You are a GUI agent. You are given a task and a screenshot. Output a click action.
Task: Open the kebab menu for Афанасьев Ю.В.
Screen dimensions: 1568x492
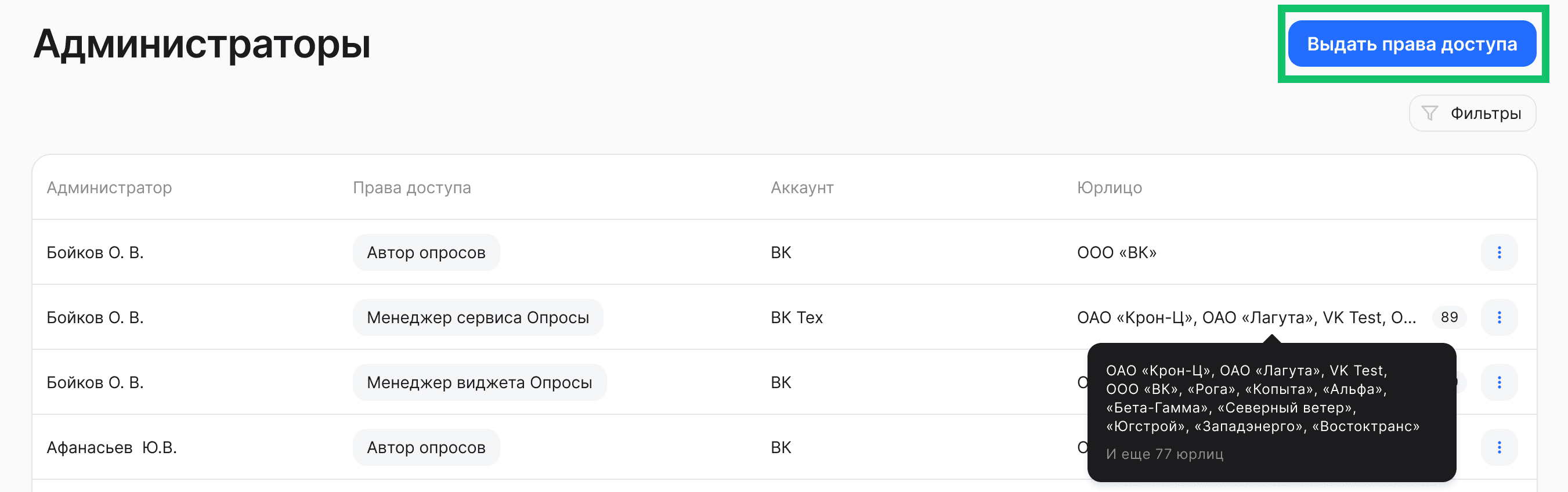pos(1500,447)
